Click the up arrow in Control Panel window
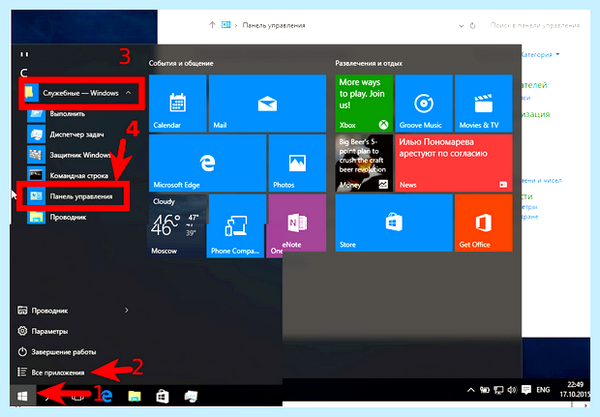600x417 pixels. click(x=212, y=25)
